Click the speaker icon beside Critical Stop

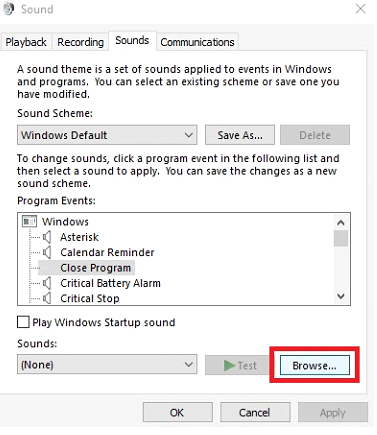coord(47,298)
